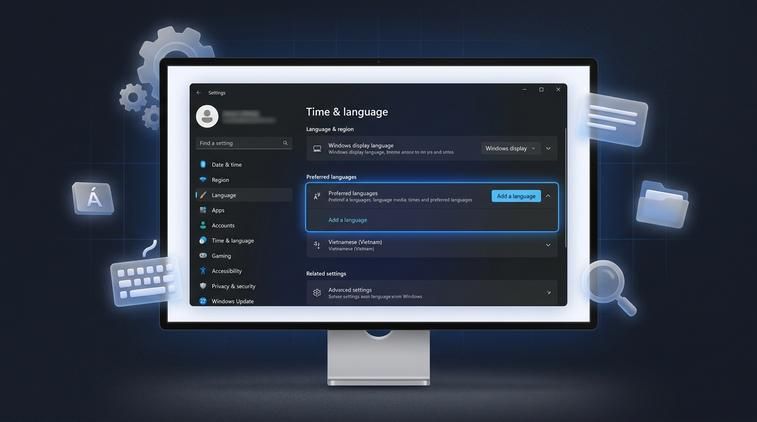Click the monitor icon beside Windows display language

pyautogui.click(x=317, y=149)
